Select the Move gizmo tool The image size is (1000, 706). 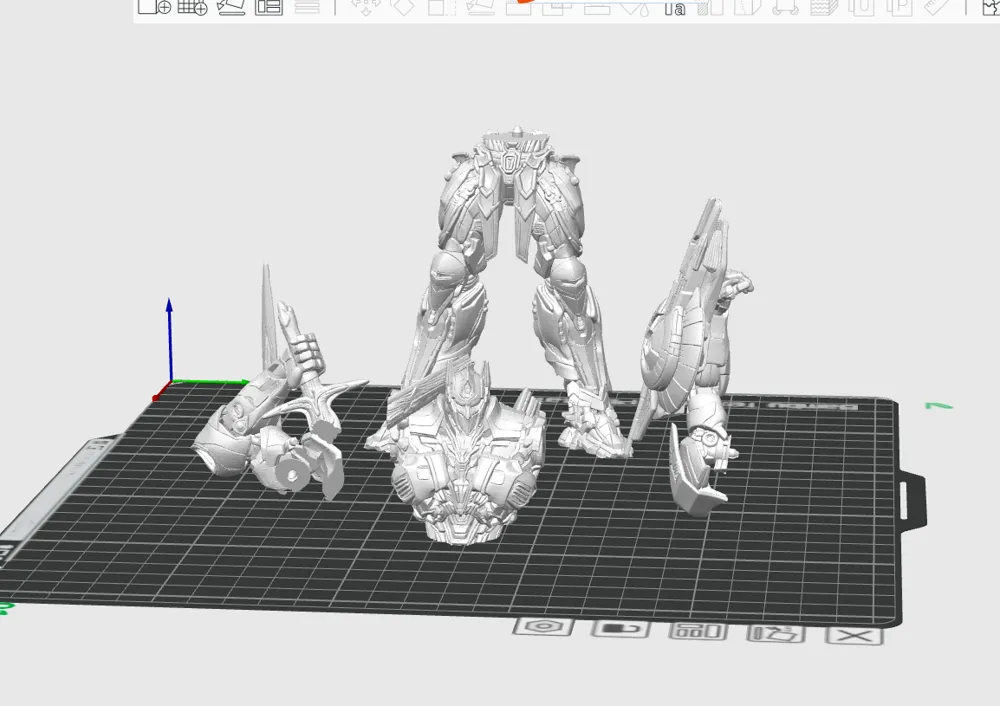click(366, 7)
